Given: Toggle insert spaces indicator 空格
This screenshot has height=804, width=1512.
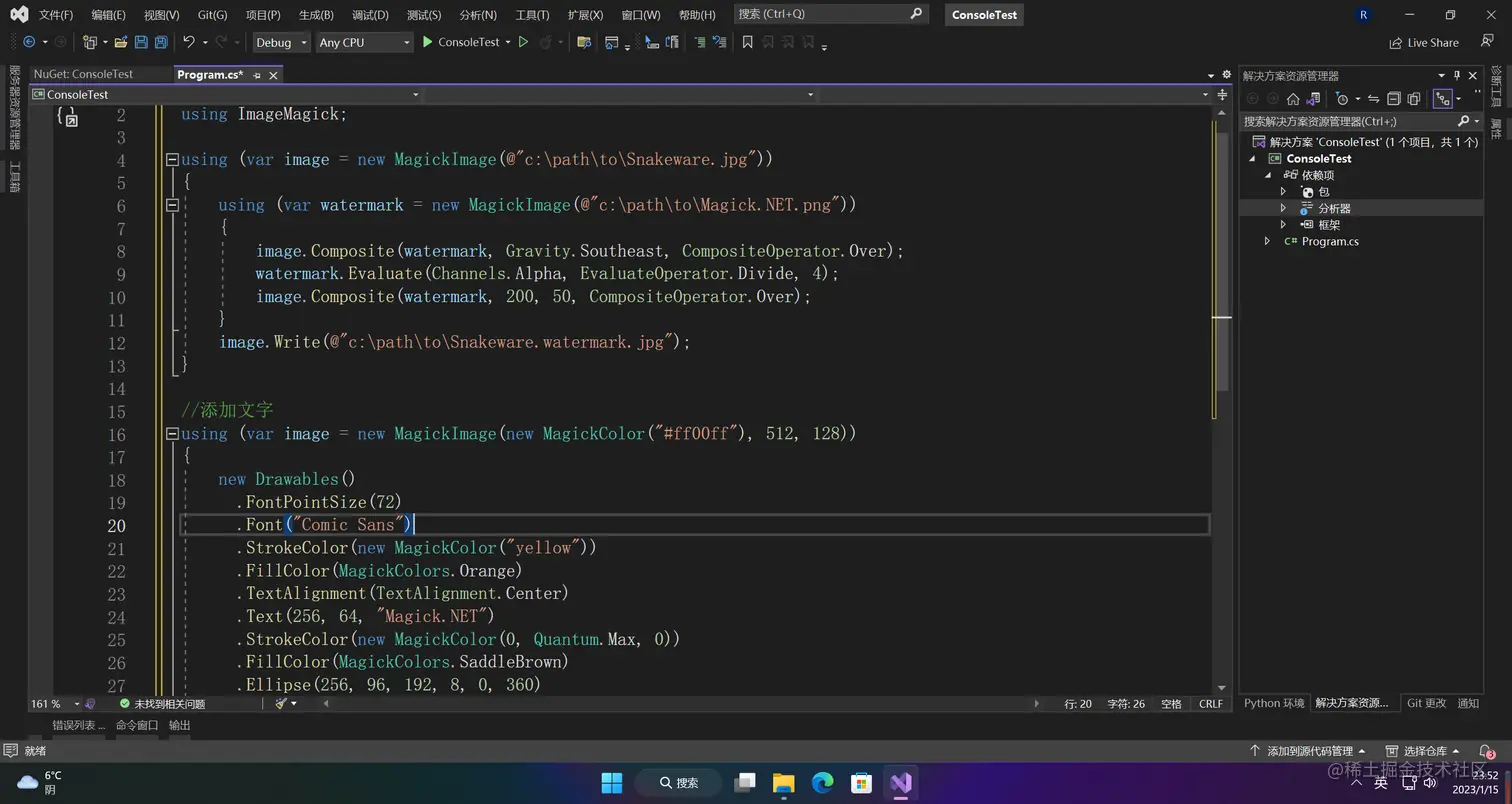Looking at the screenshot, I should coord(1171,704).
